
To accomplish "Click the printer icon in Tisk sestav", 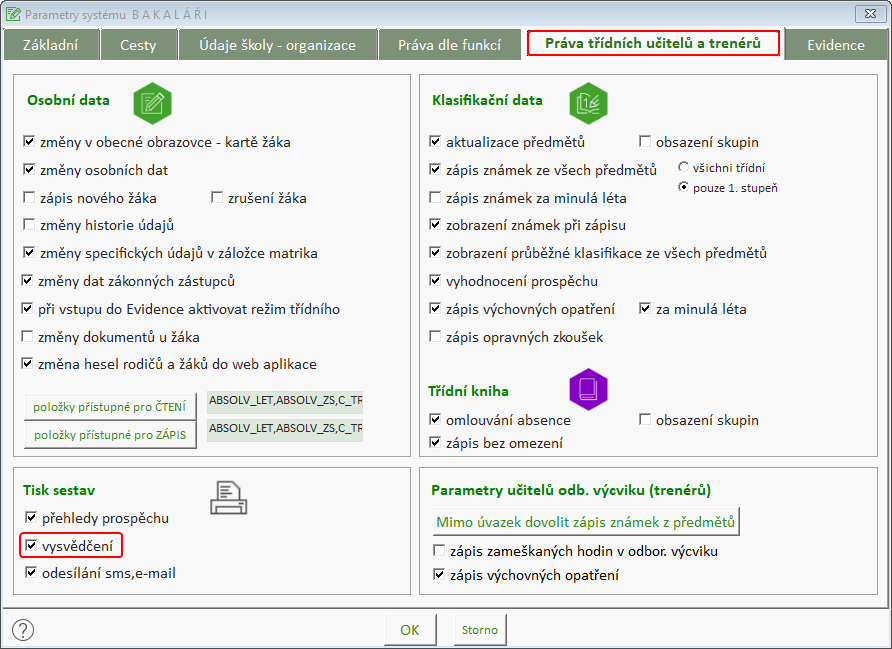I will [229, 495].
